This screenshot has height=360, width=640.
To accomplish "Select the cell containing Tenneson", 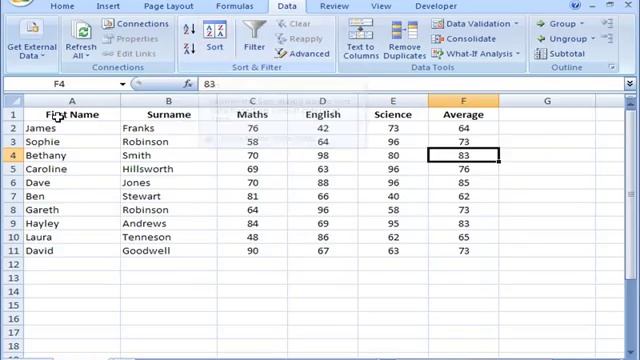I will tap(169, 237).
